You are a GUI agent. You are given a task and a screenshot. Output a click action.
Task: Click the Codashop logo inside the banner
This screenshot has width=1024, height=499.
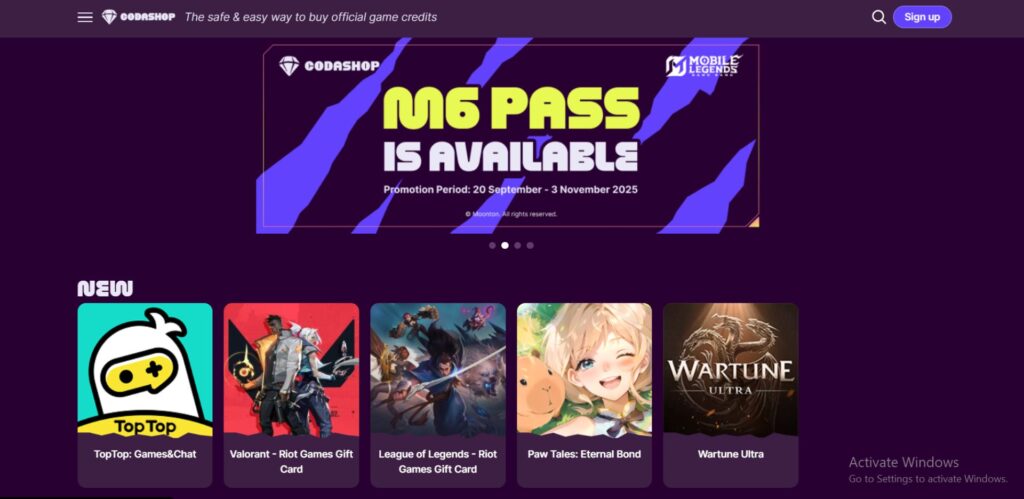pos(329,66)
